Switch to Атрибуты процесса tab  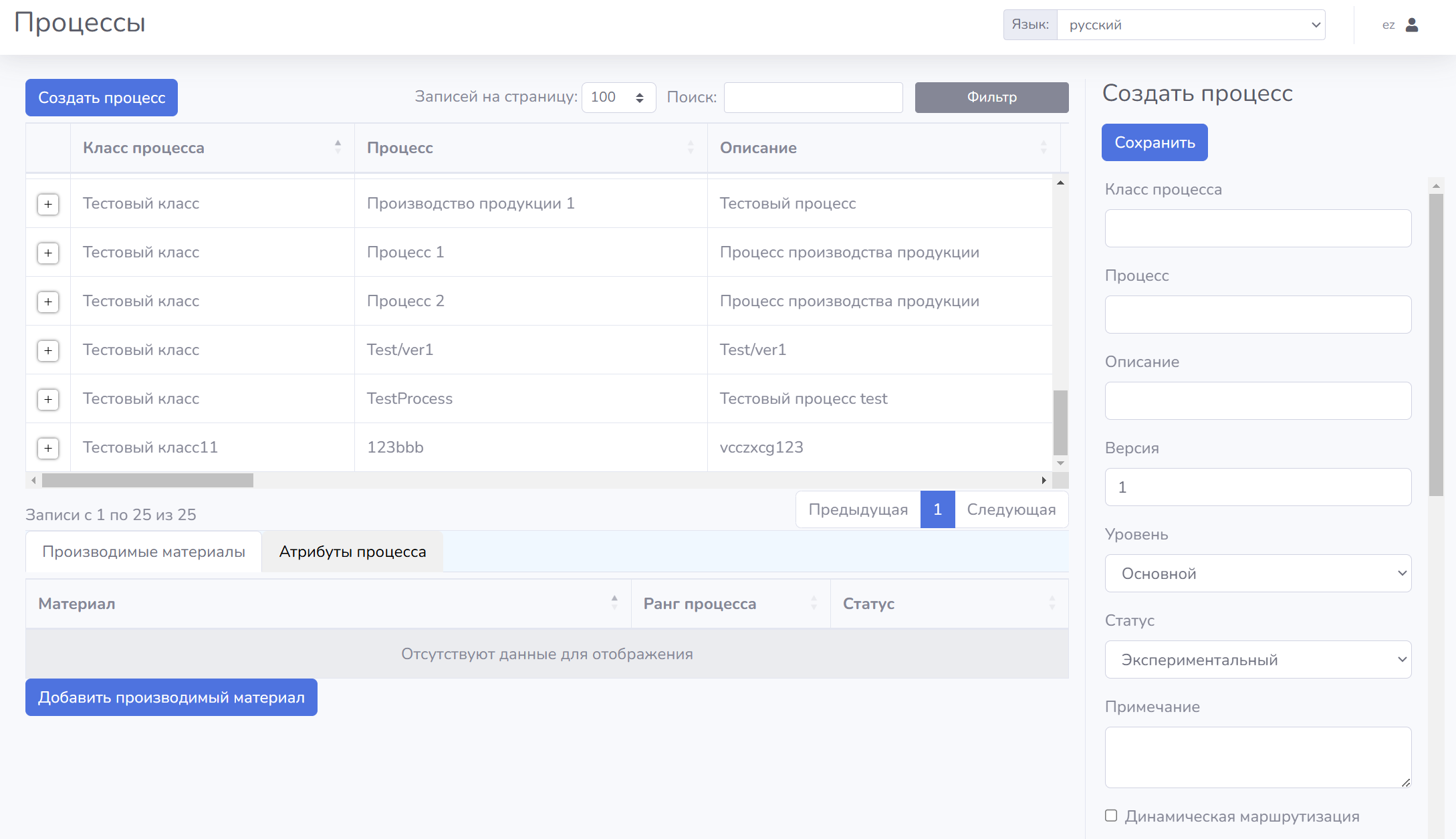[x=352, y=552]
